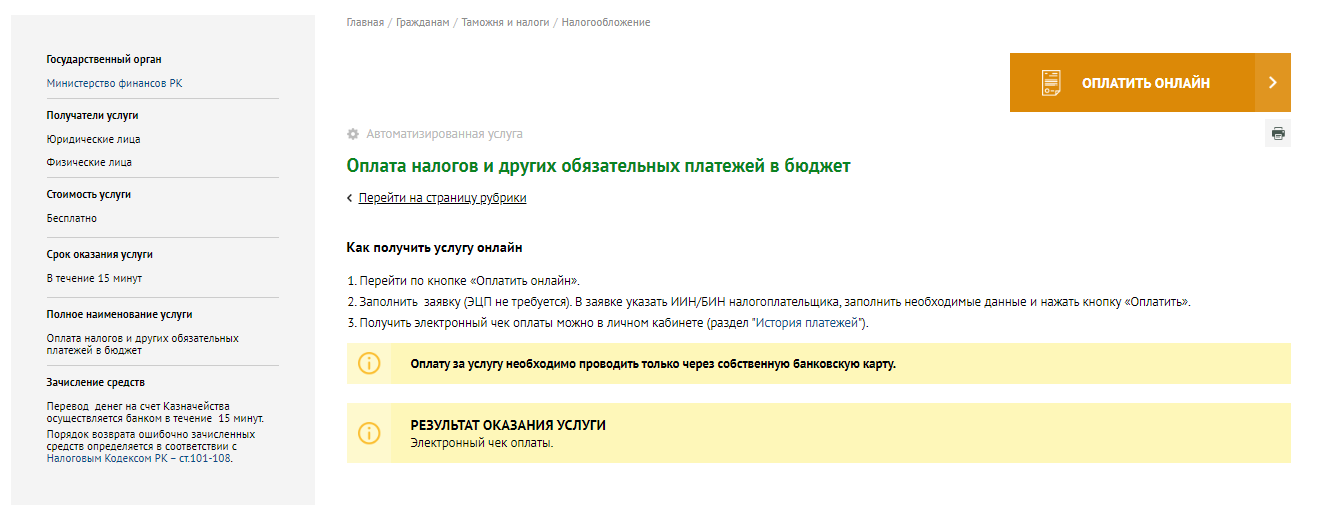
Task: Click the page title 'Оплата налогов и других обязательных платежей в бюджет'
Action: coord(598,166)
